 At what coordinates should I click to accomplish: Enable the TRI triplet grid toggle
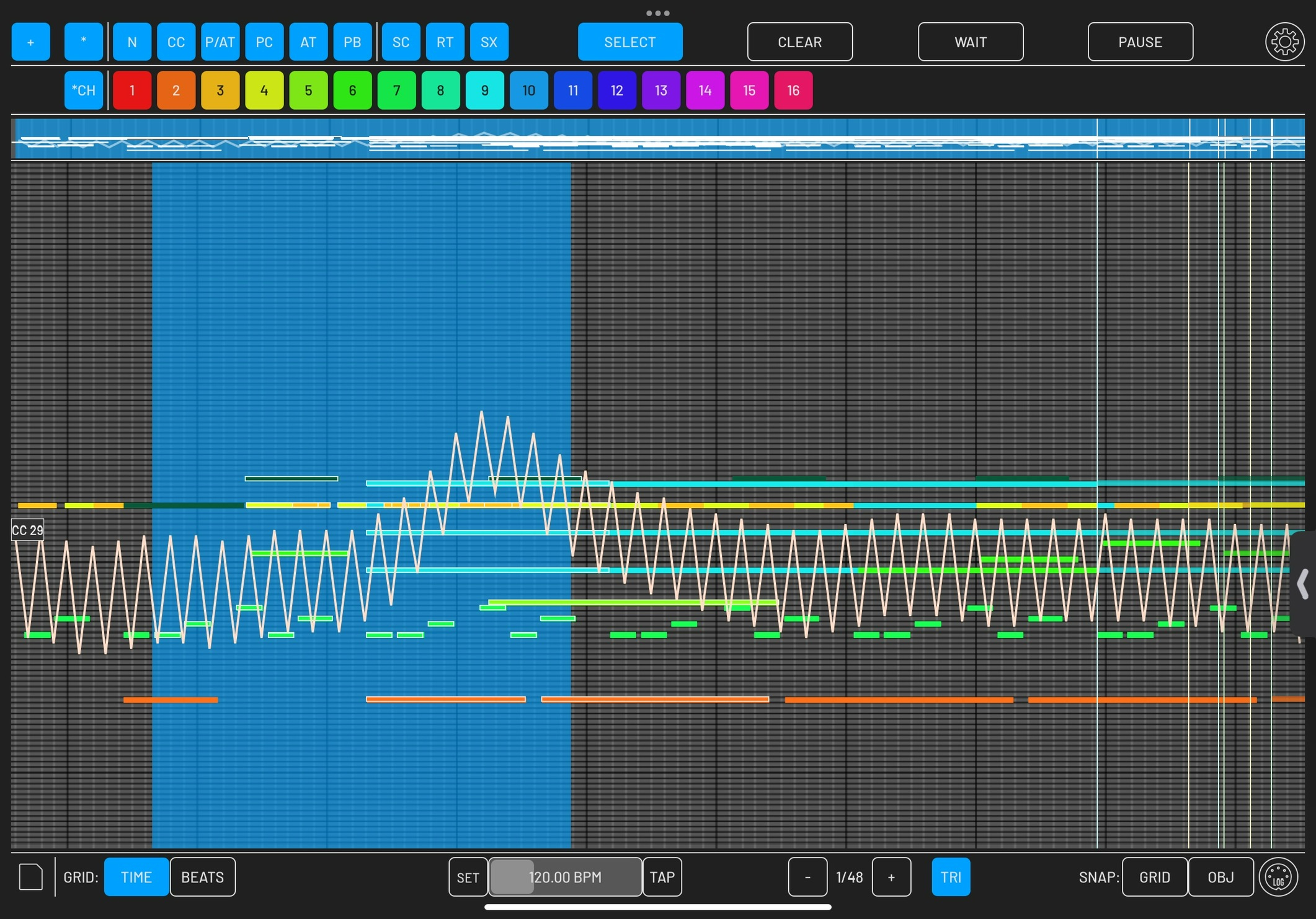coord(950,877)
